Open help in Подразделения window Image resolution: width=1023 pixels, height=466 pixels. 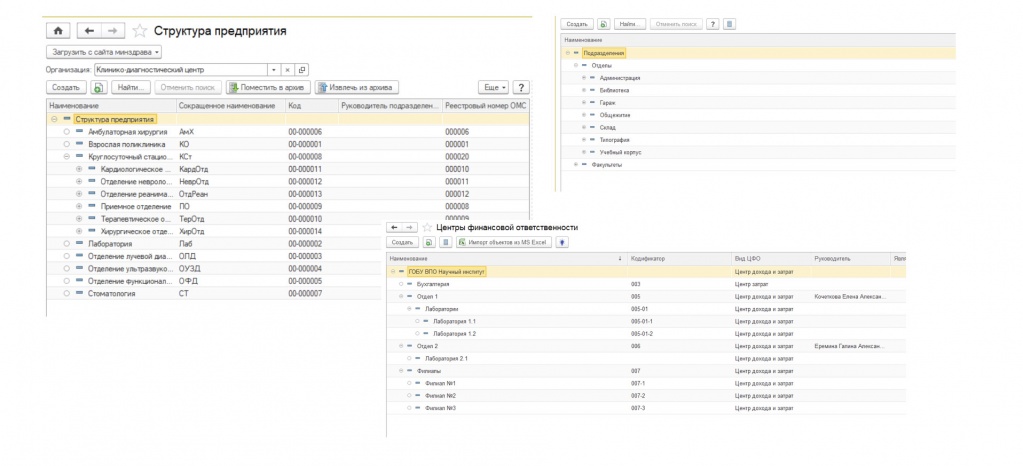713,24
